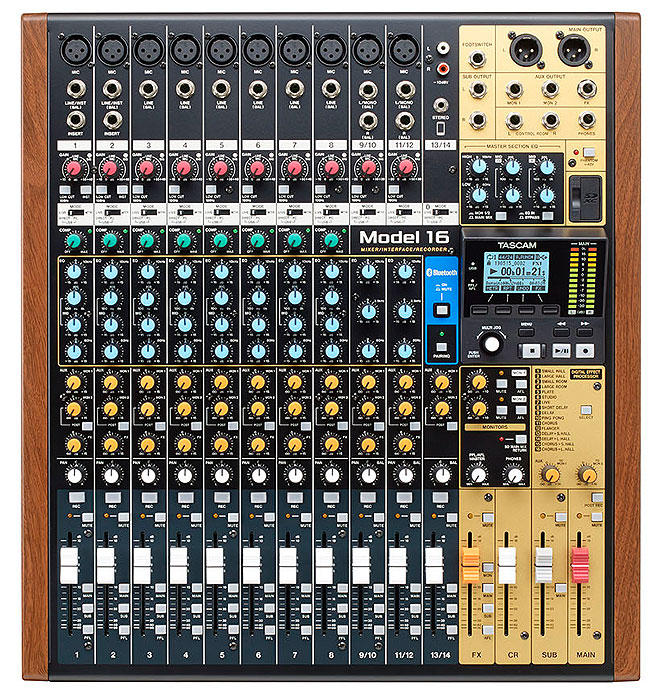Toggle MON 1 AFL button
This screenshot has height=694, width=660.
pos(521,383)
